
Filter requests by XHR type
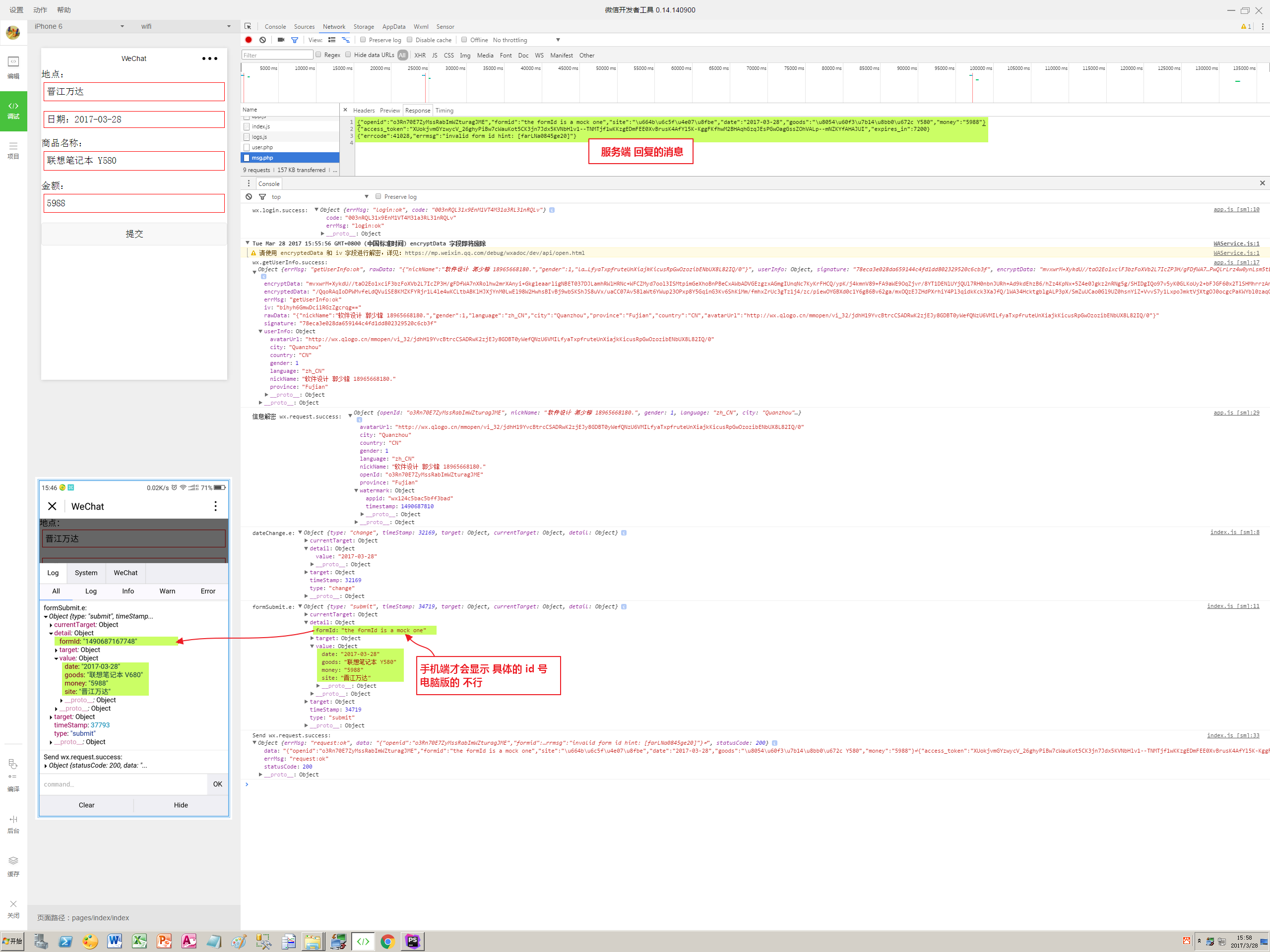coord(420,55)
